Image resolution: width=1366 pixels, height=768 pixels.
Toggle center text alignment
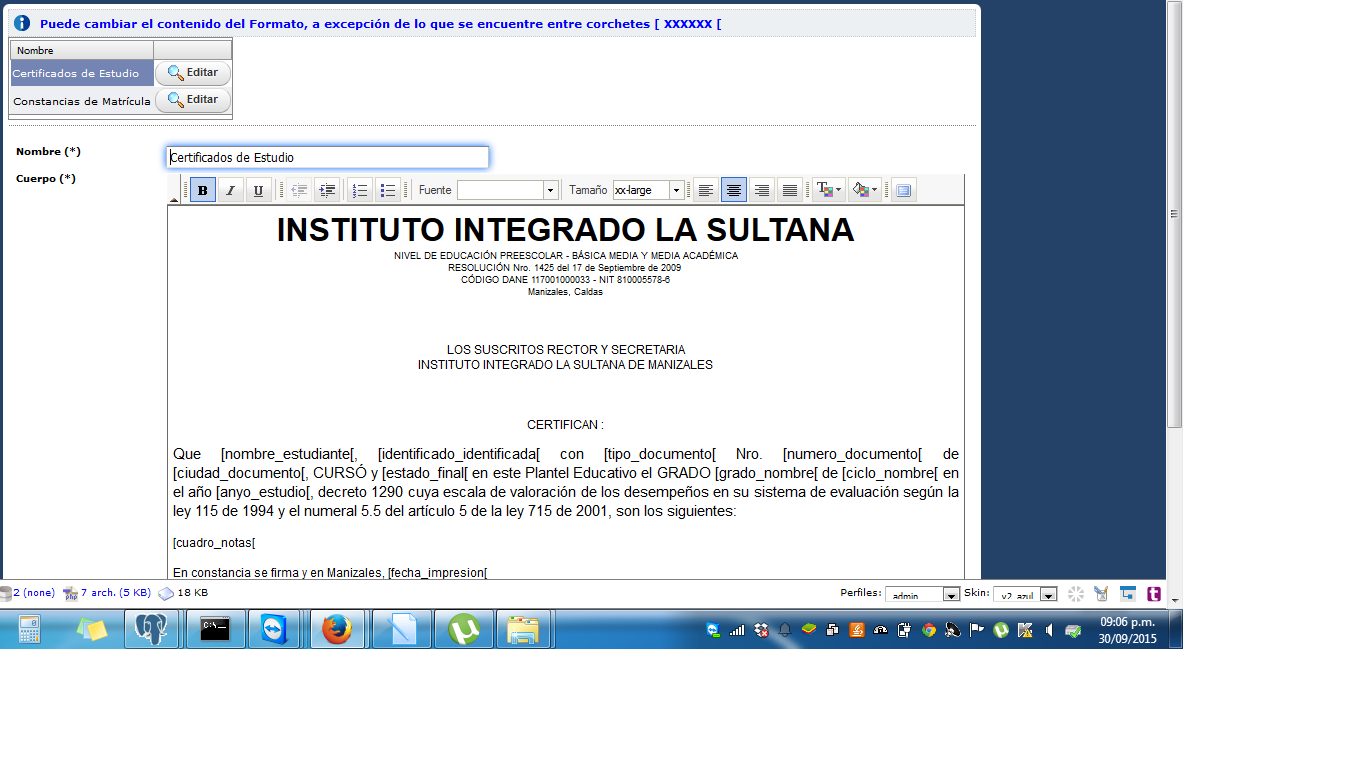(x=734, y=190)
